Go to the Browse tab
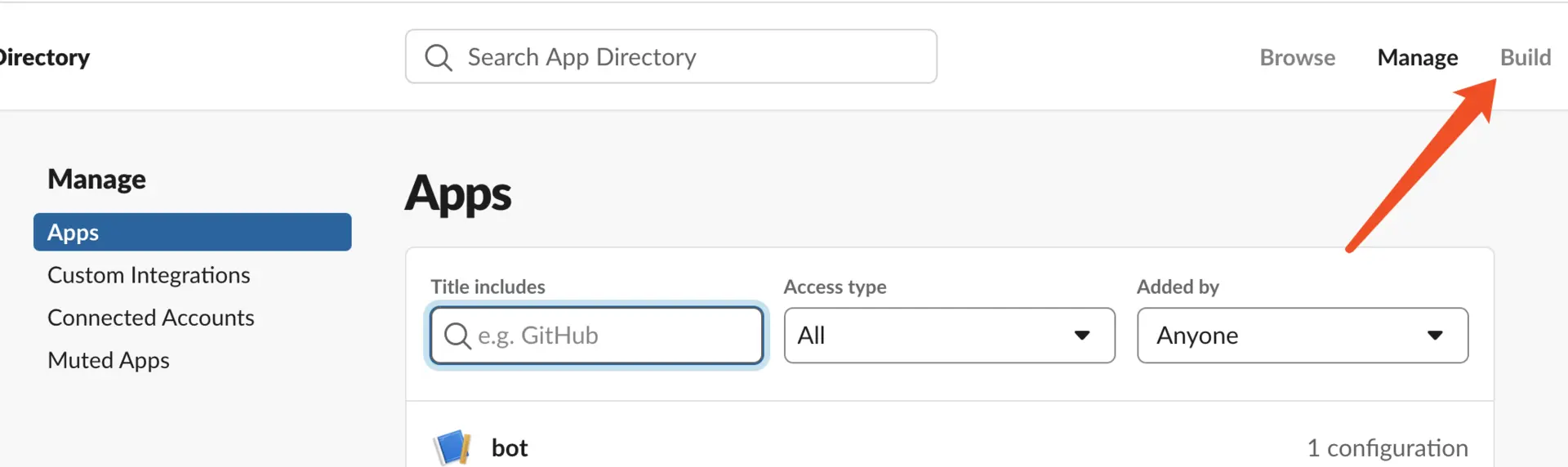The image size is (1568, 467). (1297, 58)
